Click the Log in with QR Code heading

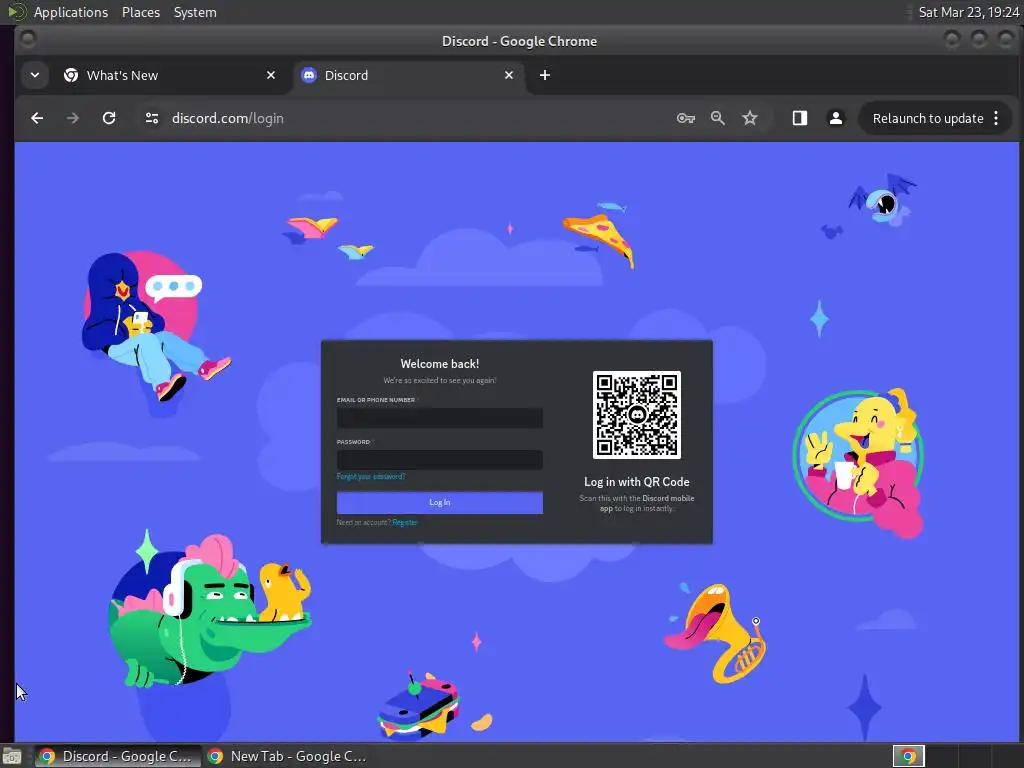(x=637, y=482)
